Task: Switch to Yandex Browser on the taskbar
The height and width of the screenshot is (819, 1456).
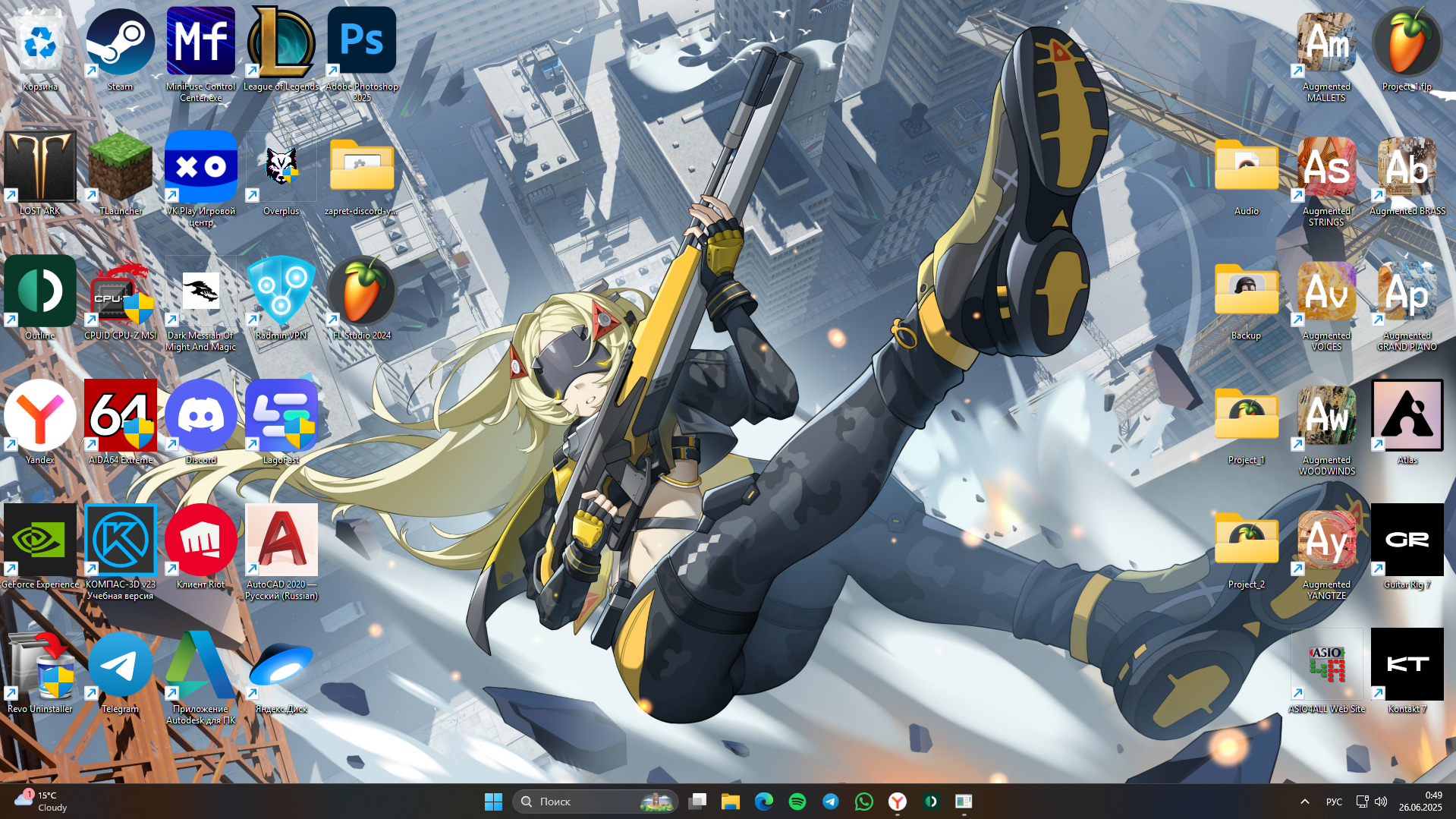Action: pos(898,802)
